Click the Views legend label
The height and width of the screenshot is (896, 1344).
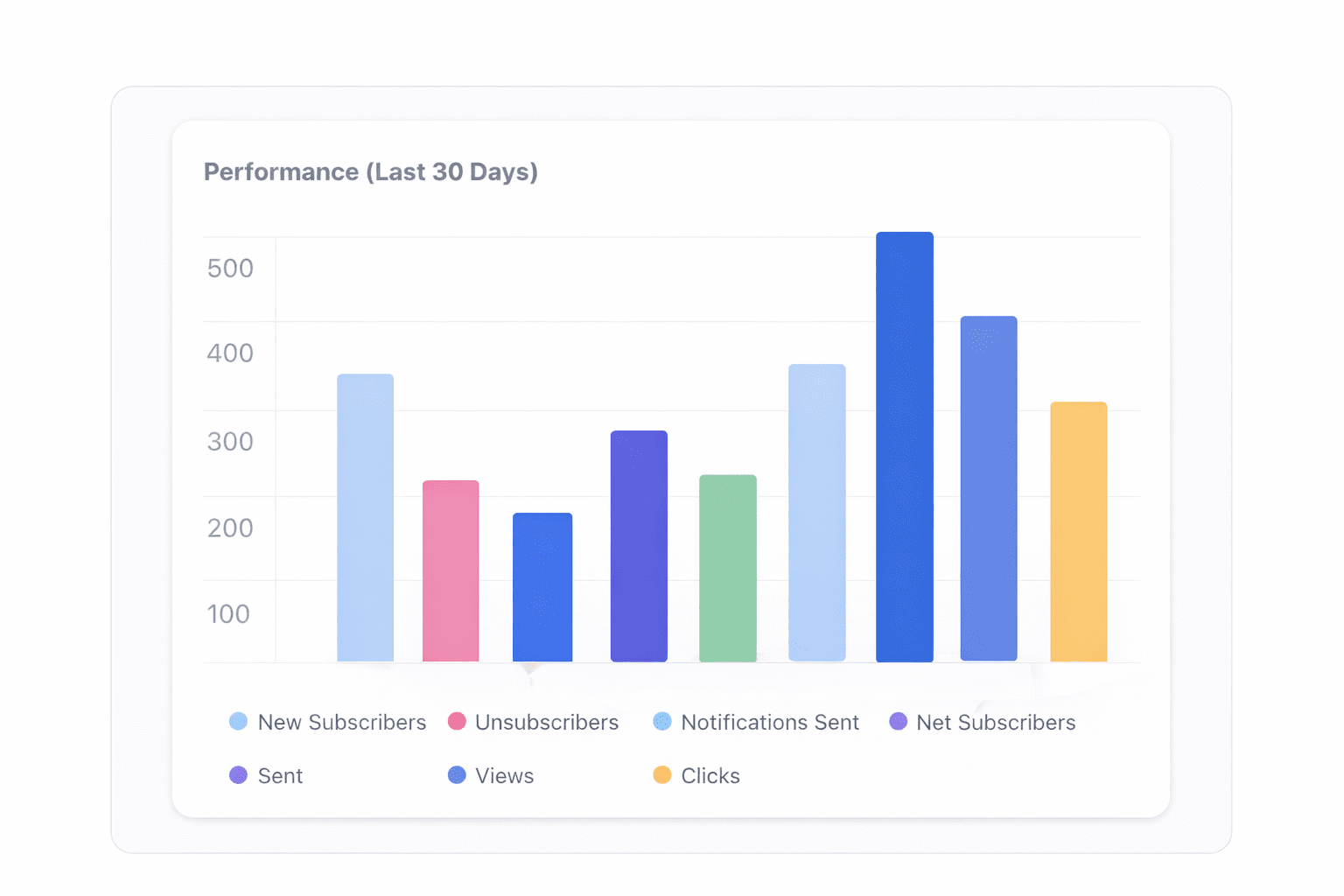505,776
